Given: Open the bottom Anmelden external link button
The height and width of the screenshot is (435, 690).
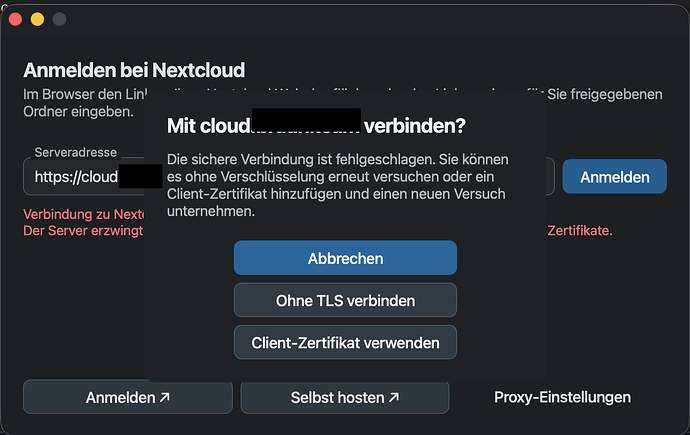Looking at the screenshot, I should coord(128,397).
